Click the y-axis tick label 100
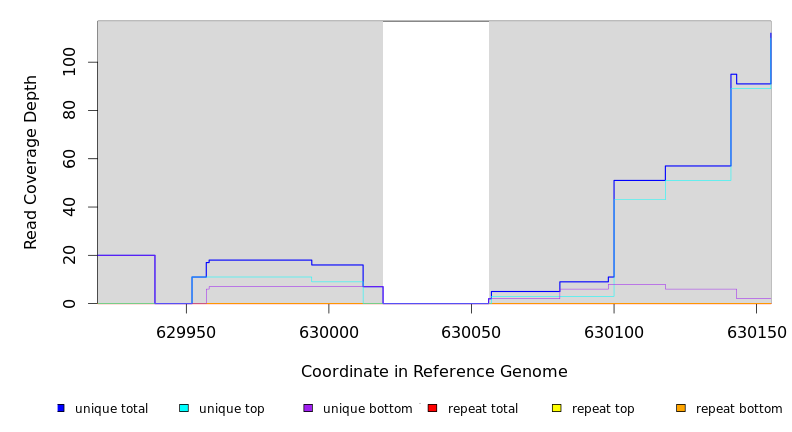The image size is (792, 432). point(69,62)
